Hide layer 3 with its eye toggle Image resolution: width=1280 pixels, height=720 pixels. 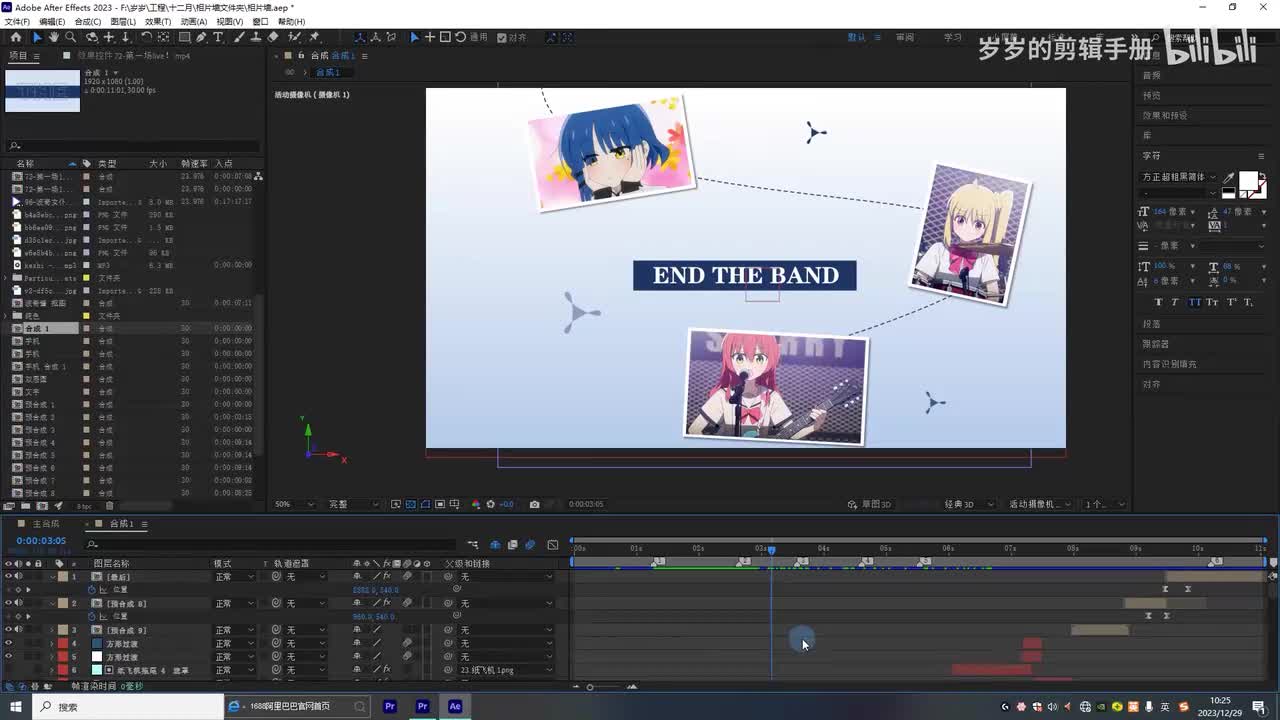8,630
